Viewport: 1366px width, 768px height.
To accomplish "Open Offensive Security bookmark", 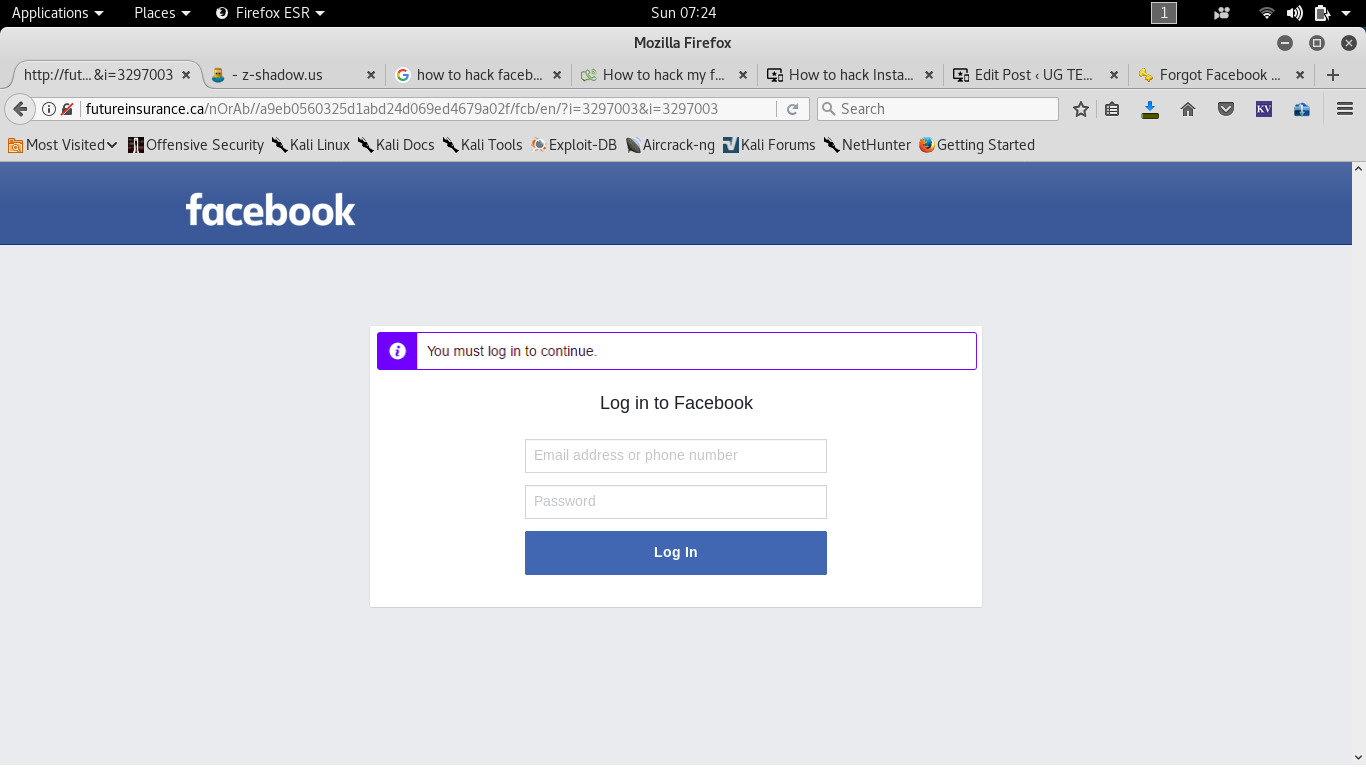I will 196,145.
